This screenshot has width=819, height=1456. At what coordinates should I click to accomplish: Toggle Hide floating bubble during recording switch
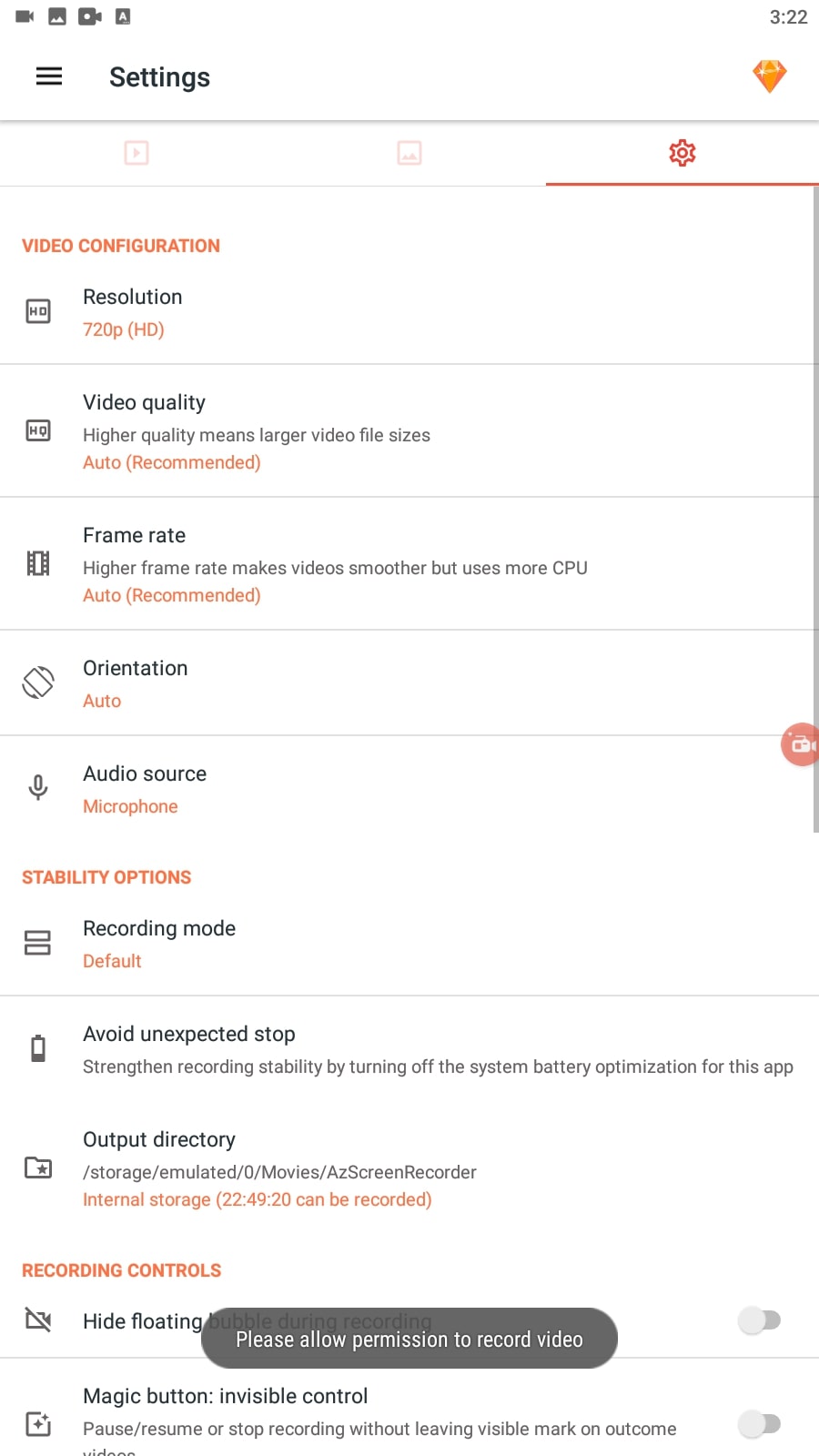click(759, 1319)
